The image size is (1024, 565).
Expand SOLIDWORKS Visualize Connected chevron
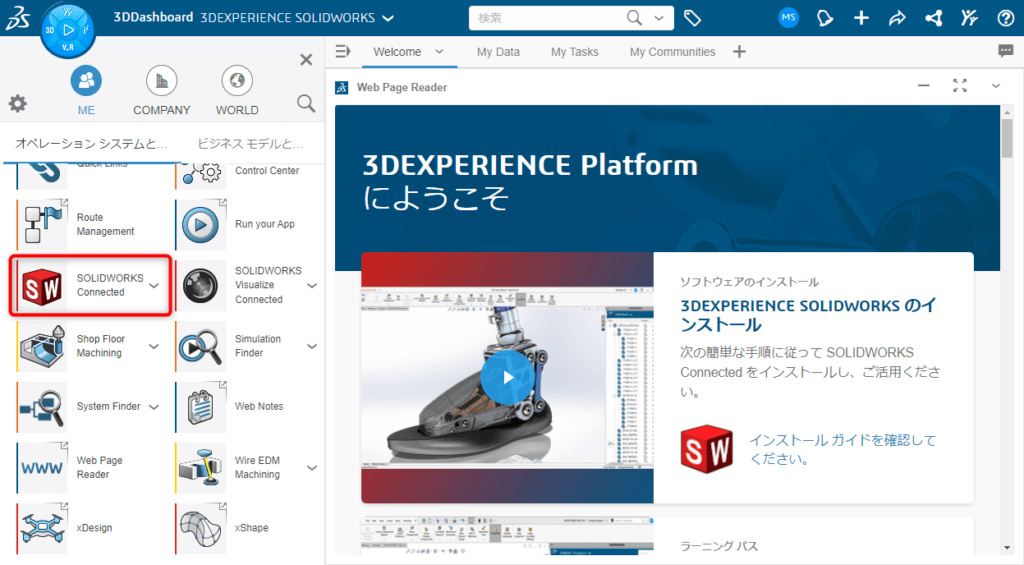tap(312, 285)
